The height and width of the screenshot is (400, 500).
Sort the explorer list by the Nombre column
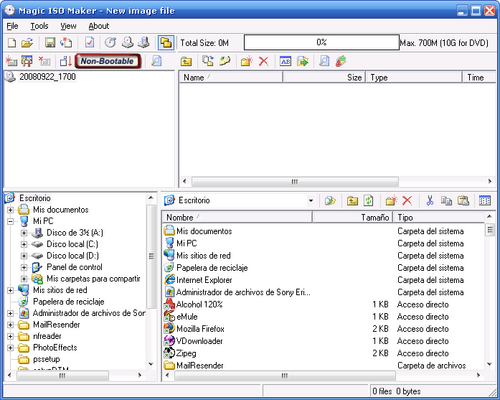(237, 217)
